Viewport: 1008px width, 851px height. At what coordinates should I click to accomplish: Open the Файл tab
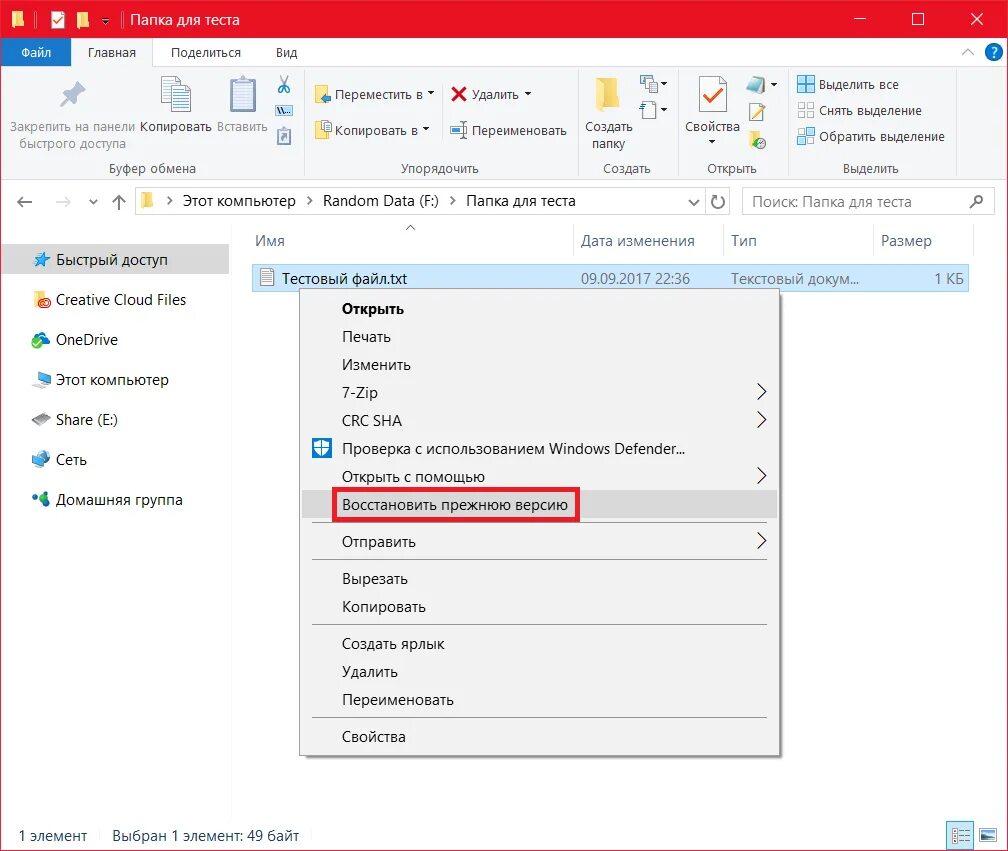click(36, 53)
